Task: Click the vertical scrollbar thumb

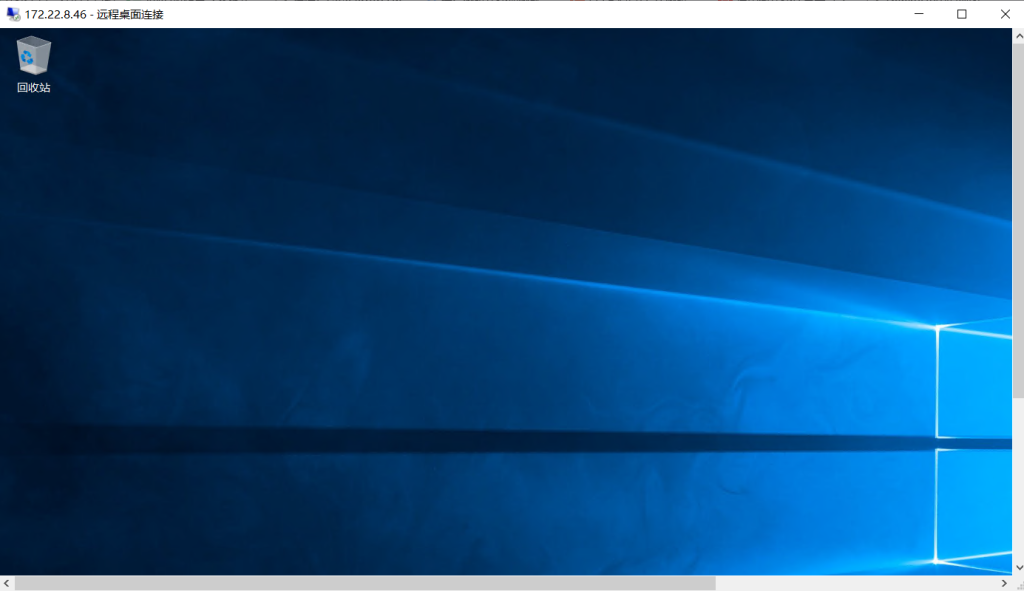Action: pyautogui.click(x=1018, y=220)
